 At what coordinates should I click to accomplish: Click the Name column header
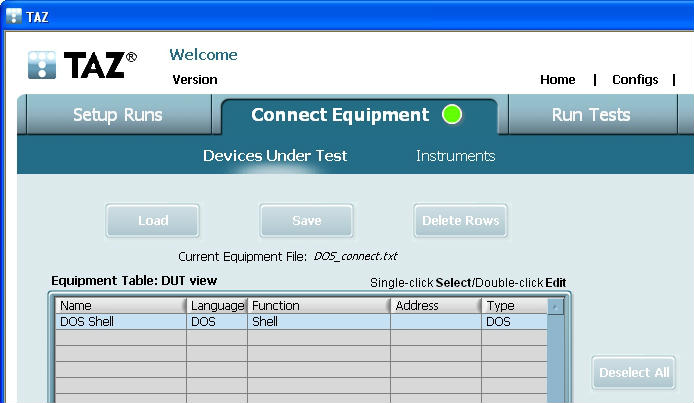pos(120,306)
